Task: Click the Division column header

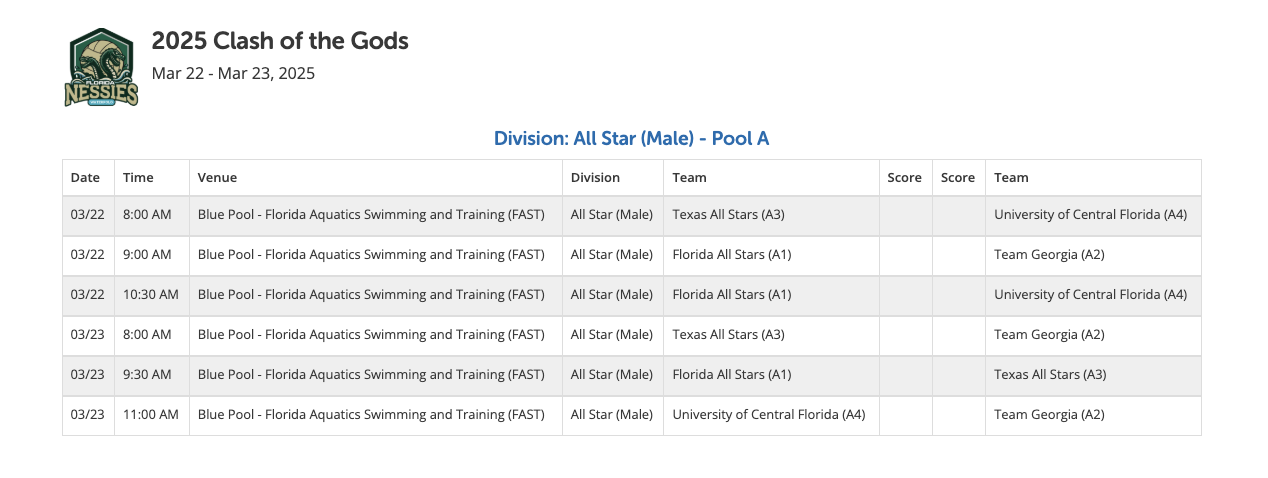Action: point(595,177)
